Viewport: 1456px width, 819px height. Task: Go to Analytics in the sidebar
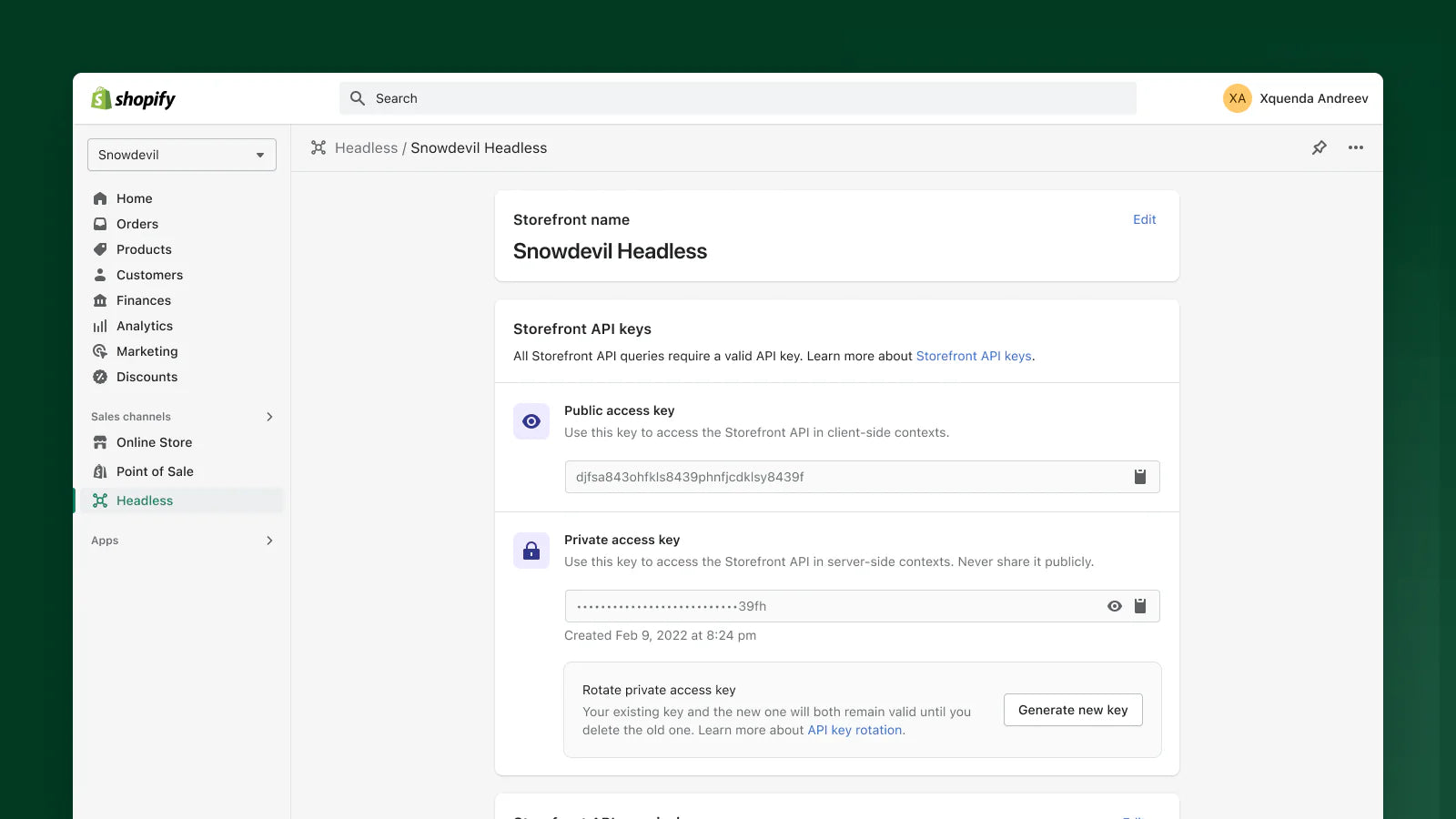point(144,326)
